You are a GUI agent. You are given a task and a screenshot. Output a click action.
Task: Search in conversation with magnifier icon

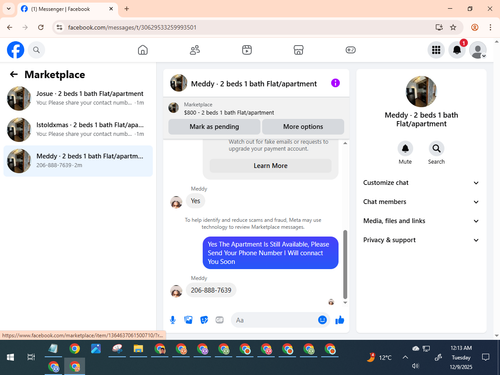point(436,148)
